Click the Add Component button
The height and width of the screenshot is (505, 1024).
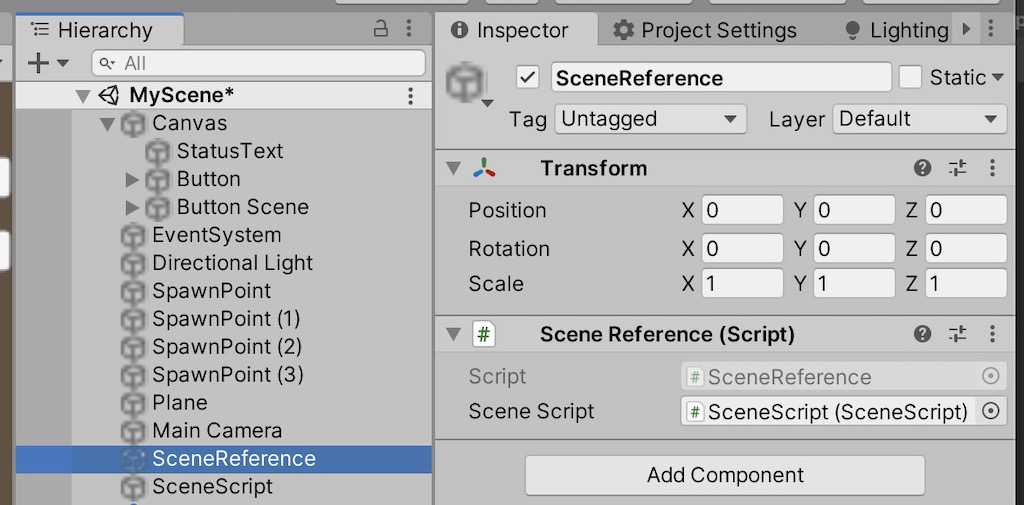[x=725, y=475]
